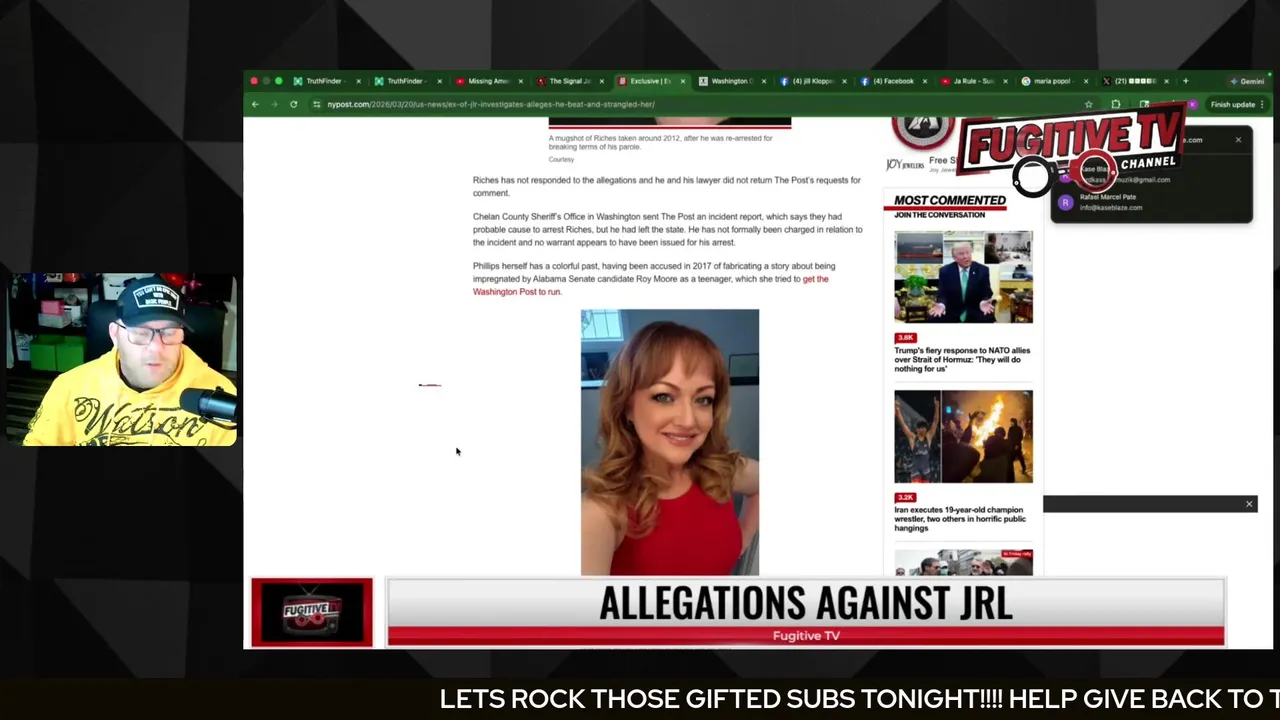This screenshot has height=720, width=1280.
Task: Close the Washington tab
Action: [764, 81]
